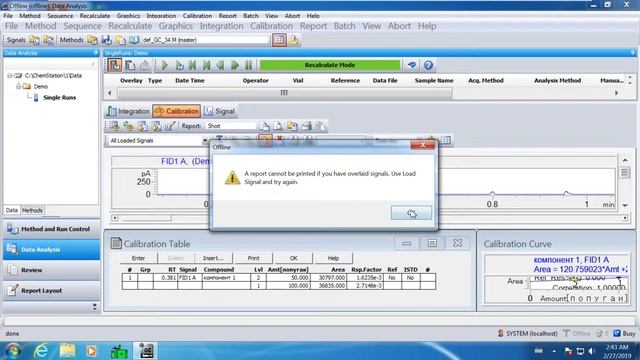Open the Report Layout view
Image resolution: width=640 pixels, height=360 pixels.
[51, 290]
